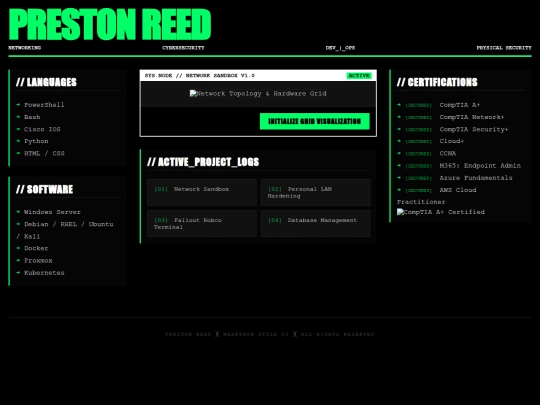Screen dimensions: 540x405
Task: Select the Python language entry
Action: pos(36,141)
